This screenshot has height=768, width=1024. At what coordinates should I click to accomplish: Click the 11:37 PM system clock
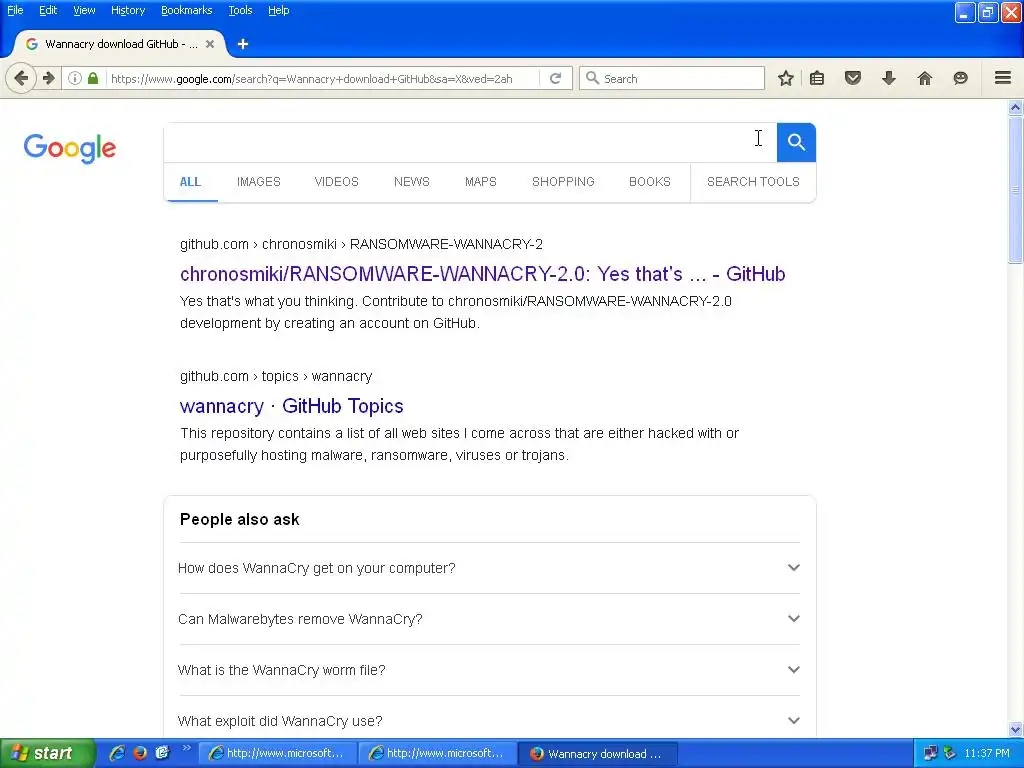click(x=987, y=754)
